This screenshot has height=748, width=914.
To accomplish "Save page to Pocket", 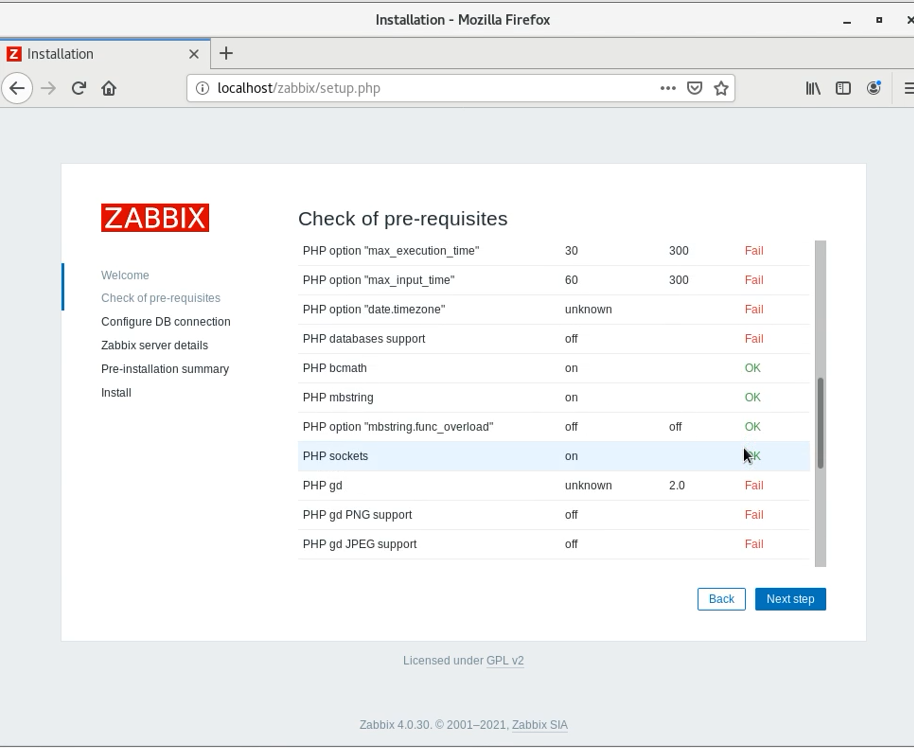I will 694,88.
